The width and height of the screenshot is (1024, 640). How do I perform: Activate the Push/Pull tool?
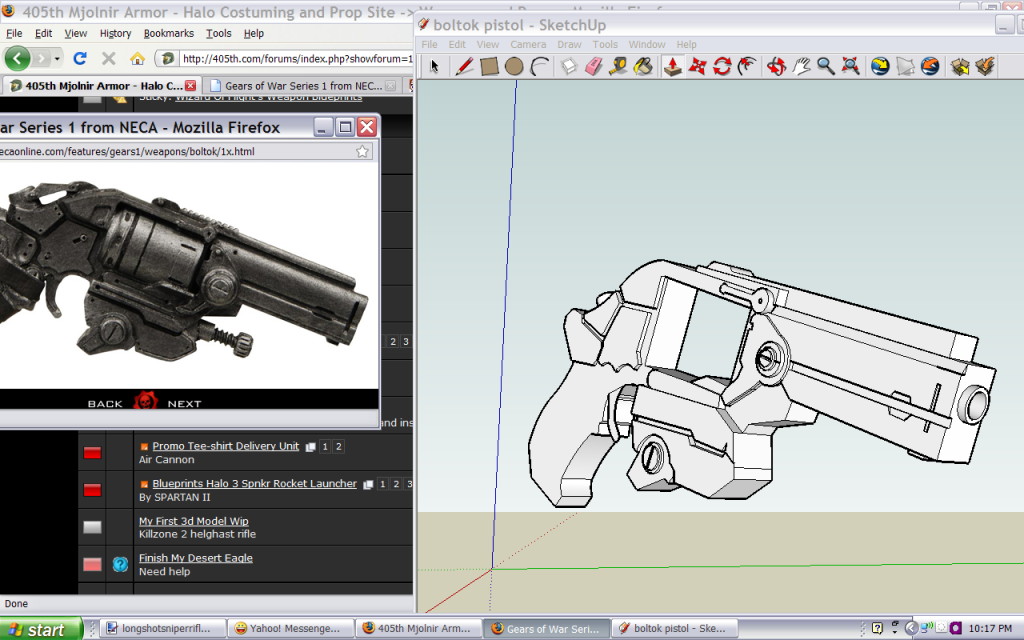click(673, 66)
